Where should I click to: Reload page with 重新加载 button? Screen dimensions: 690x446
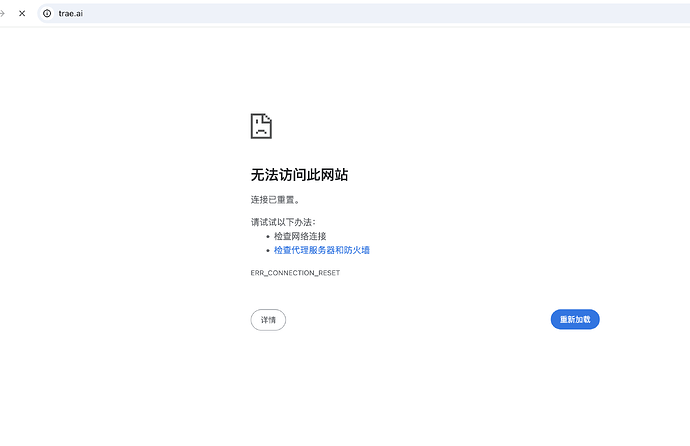tap(575, 319)
